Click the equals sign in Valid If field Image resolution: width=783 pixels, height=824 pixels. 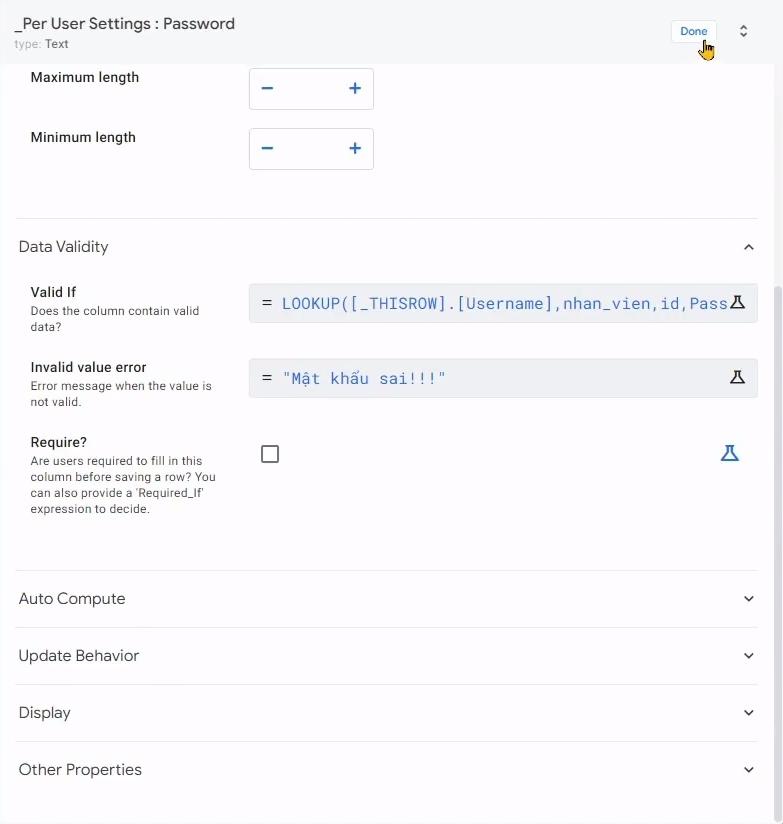265,302
